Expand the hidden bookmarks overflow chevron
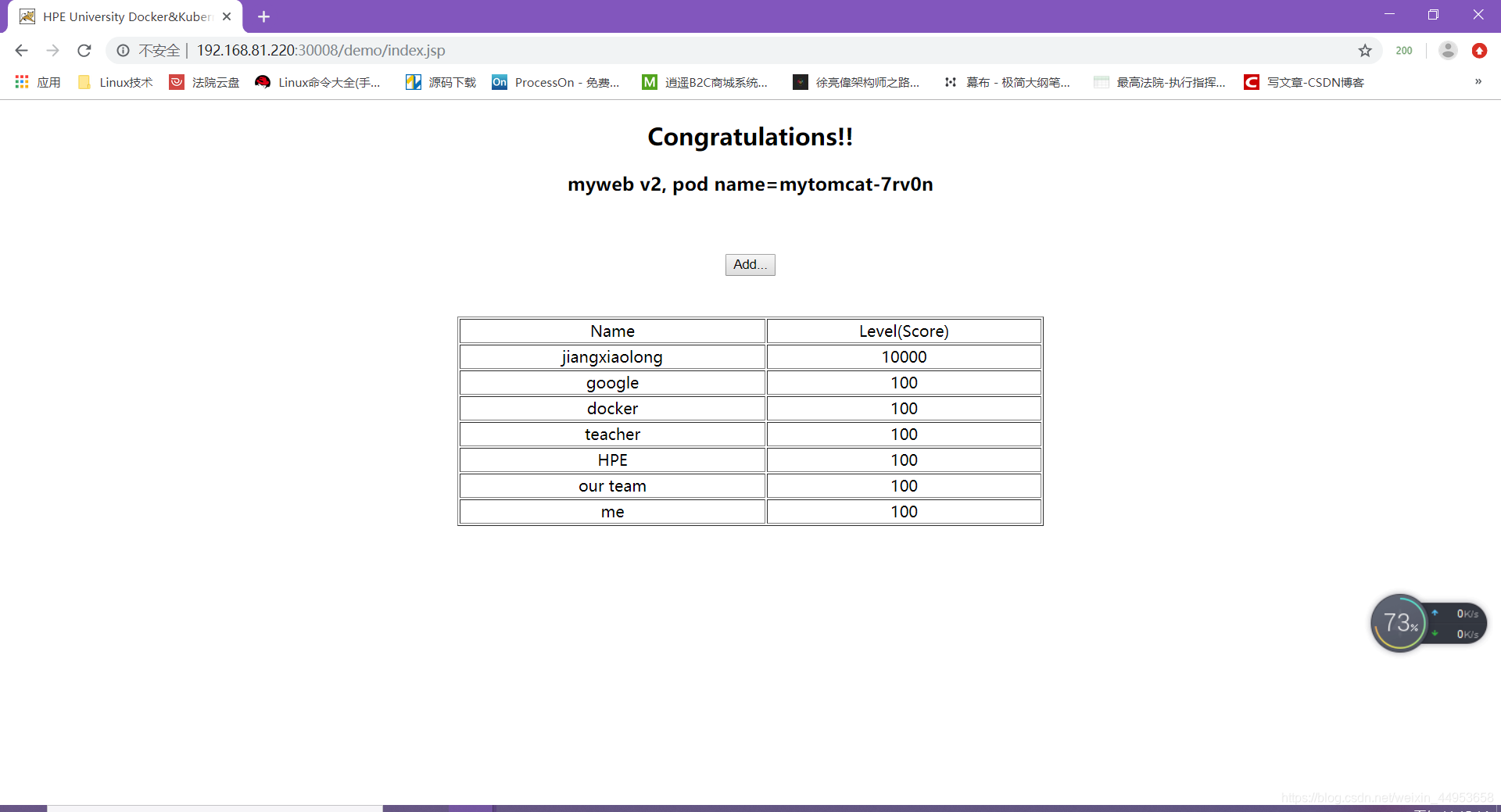Viewport: 1501px width, 812px height. 1478,82
